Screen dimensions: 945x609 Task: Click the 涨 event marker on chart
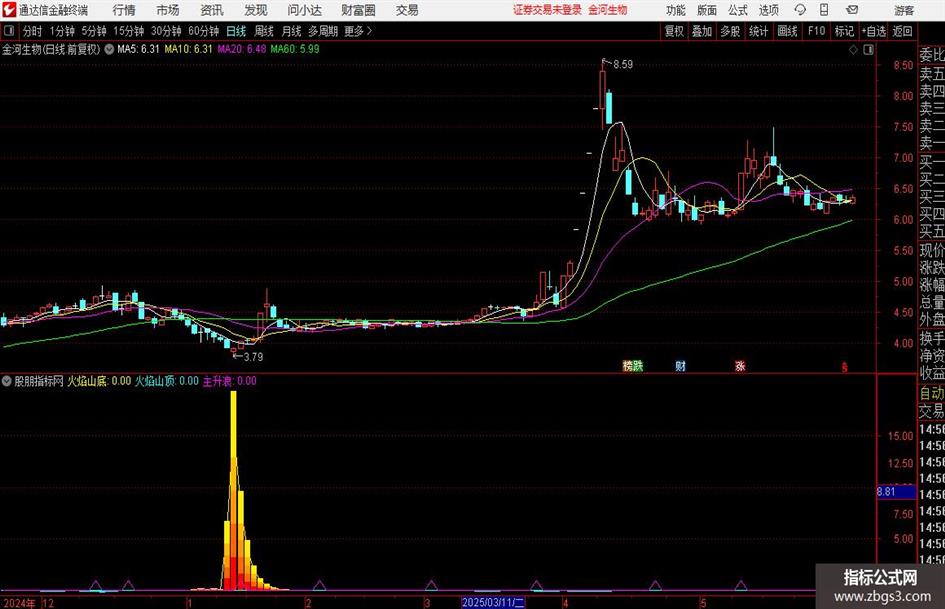tap(740, 365)
